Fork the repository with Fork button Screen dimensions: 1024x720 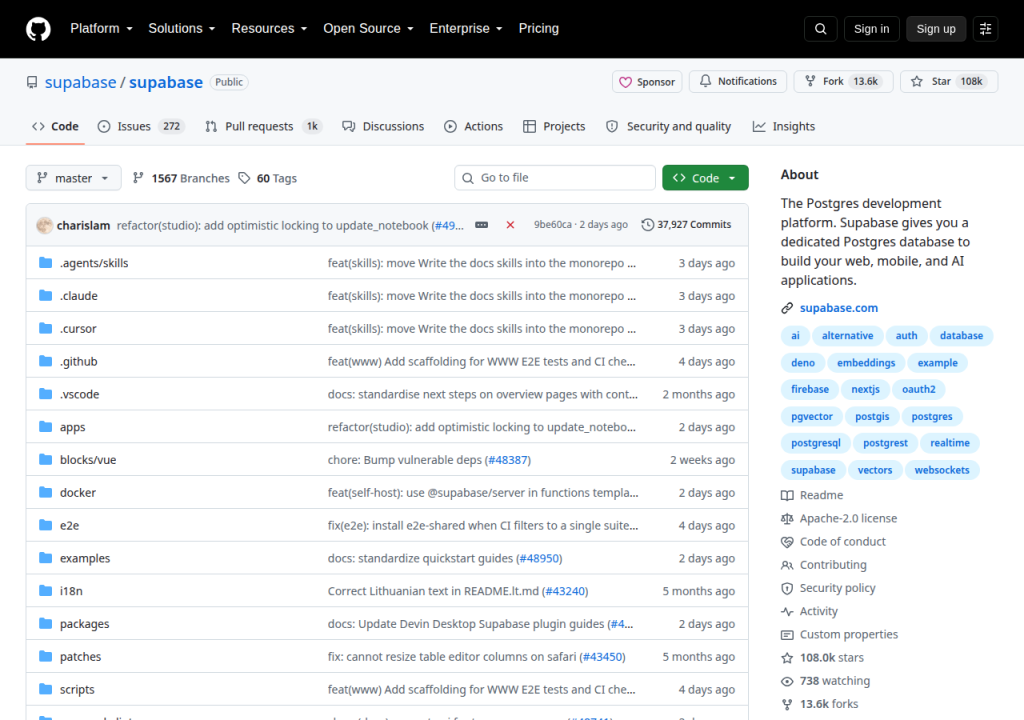point(843,81)
